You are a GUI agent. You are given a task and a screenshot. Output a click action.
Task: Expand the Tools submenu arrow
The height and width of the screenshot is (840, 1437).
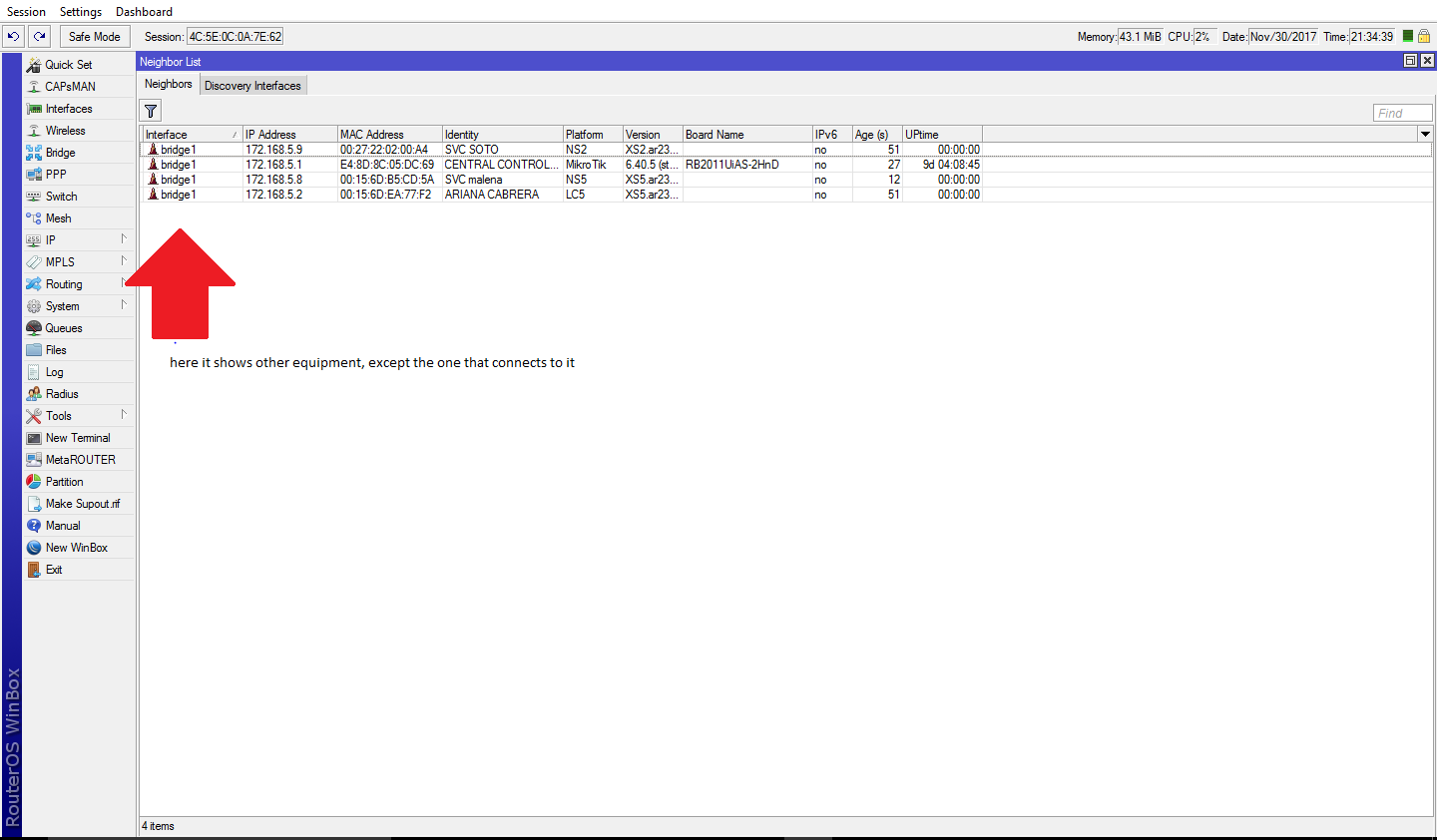coord(124,414)
